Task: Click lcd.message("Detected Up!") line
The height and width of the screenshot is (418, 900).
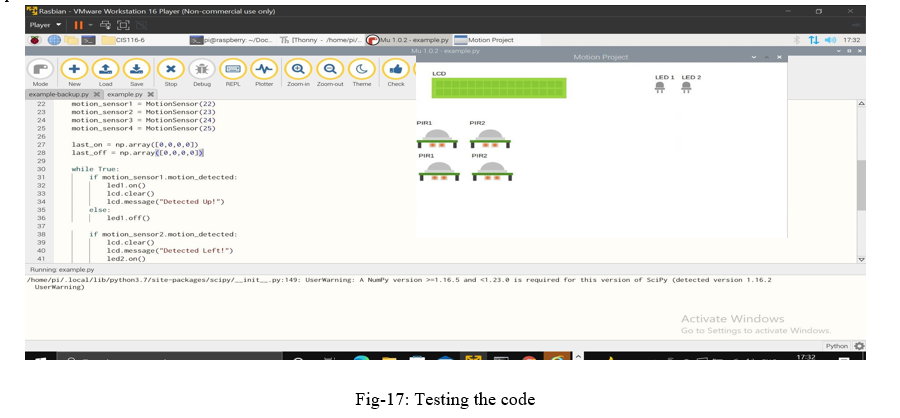Action: (165, 202)
